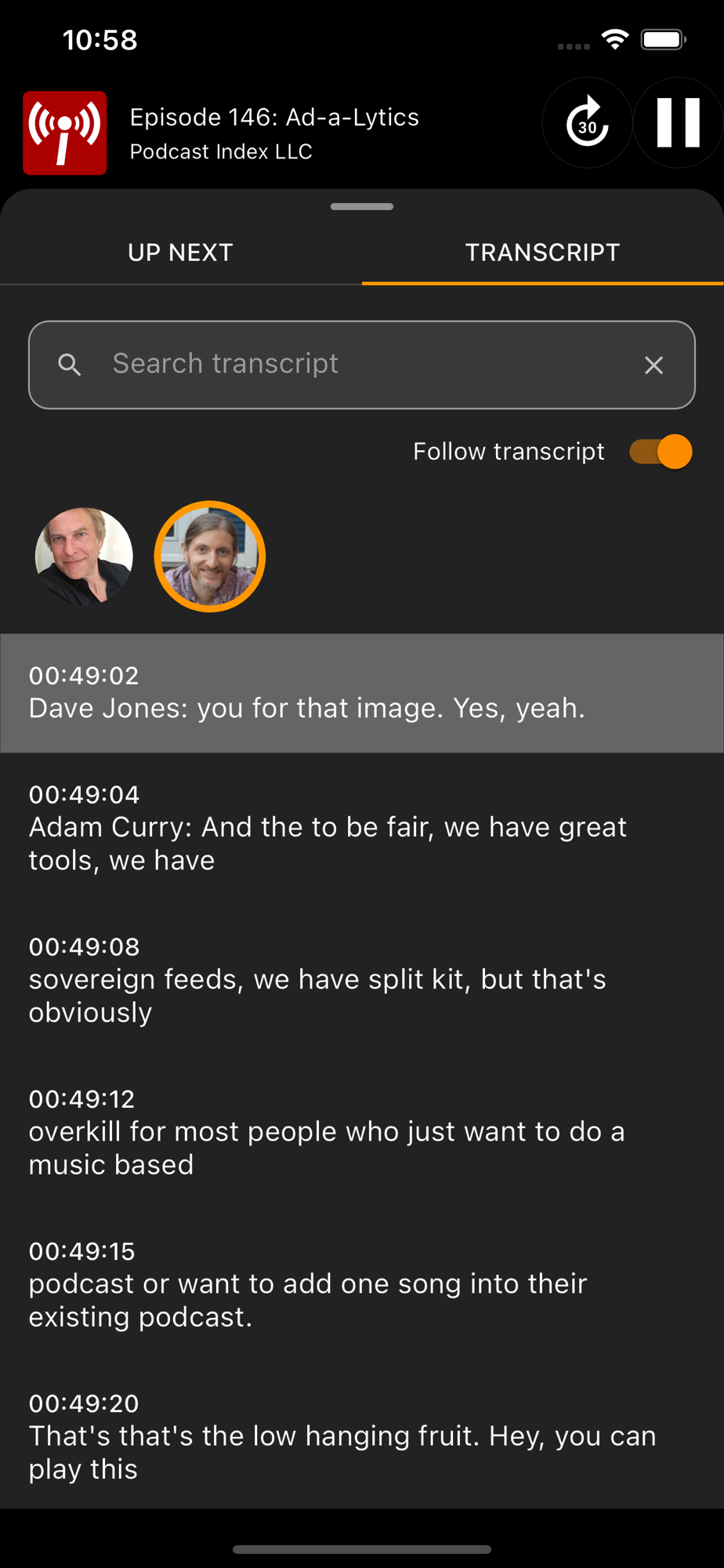Select the highlighted Dave Jones avatar
Viewport: 724px width, 1568px height.
(210, 557)
